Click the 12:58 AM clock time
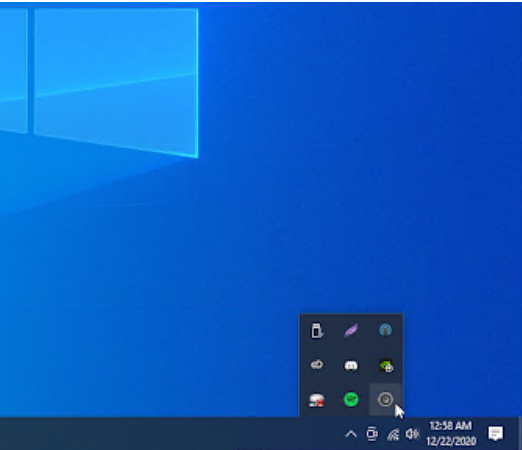Viewport: 522px width, 450px height. (451, 426)
